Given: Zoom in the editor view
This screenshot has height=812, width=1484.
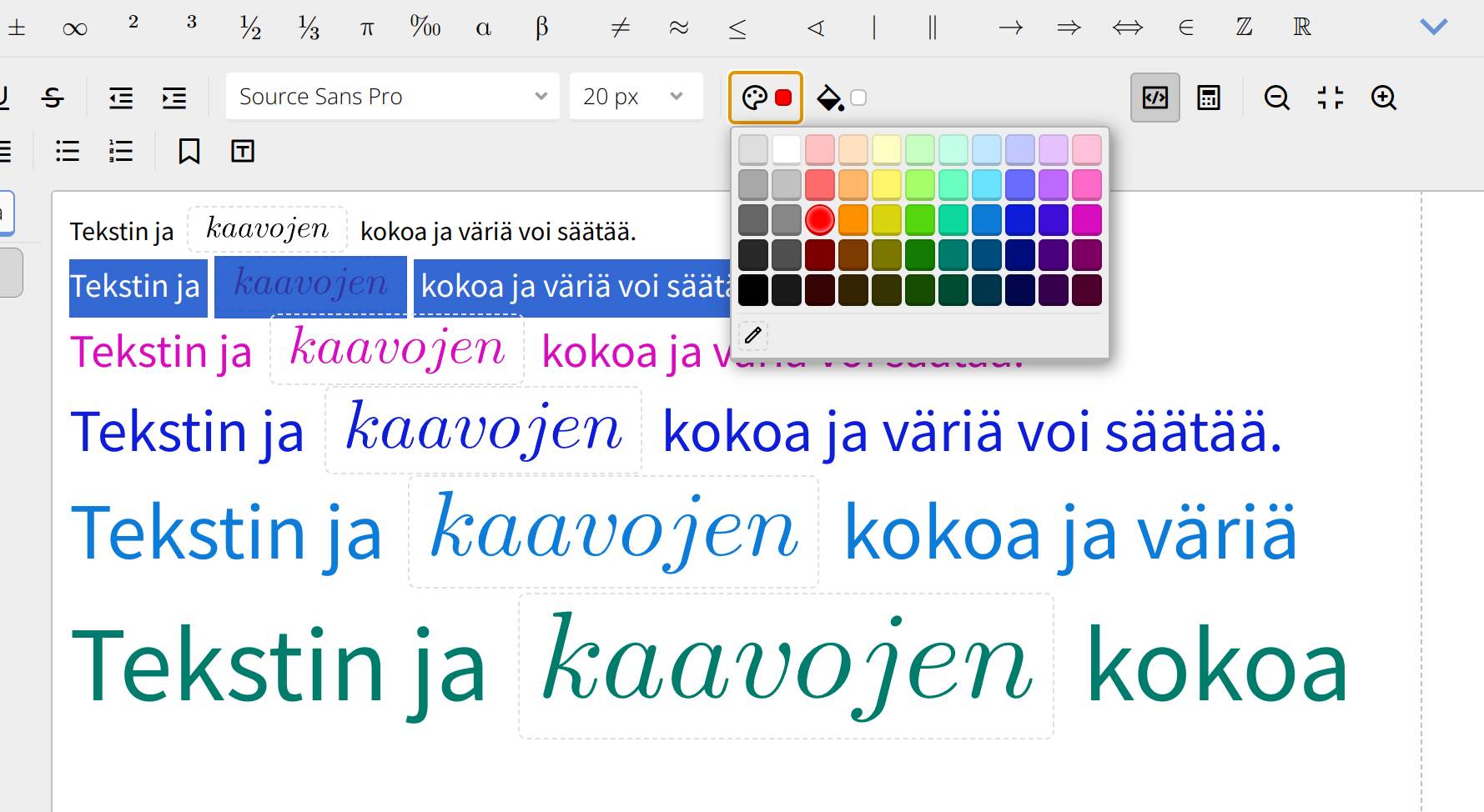Looking at the screenshot, I should [x=1384, y=98].
